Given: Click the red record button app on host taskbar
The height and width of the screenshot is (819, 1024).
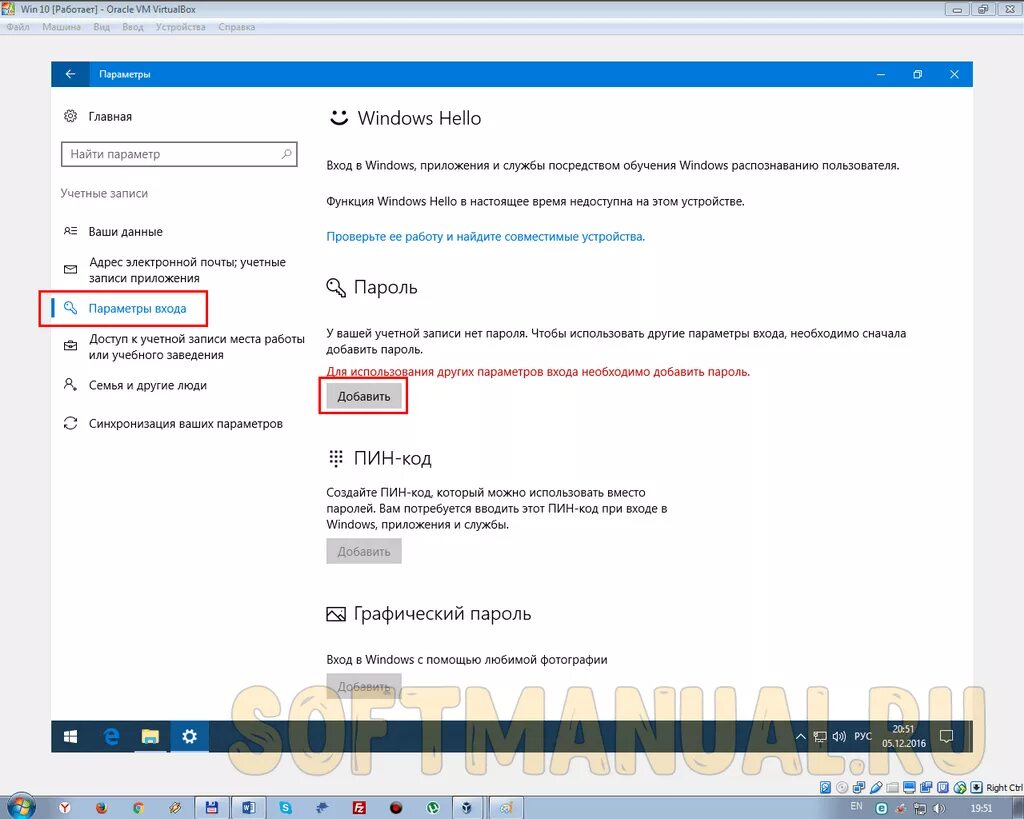Looking at the screenshot, I should [396, 808].
